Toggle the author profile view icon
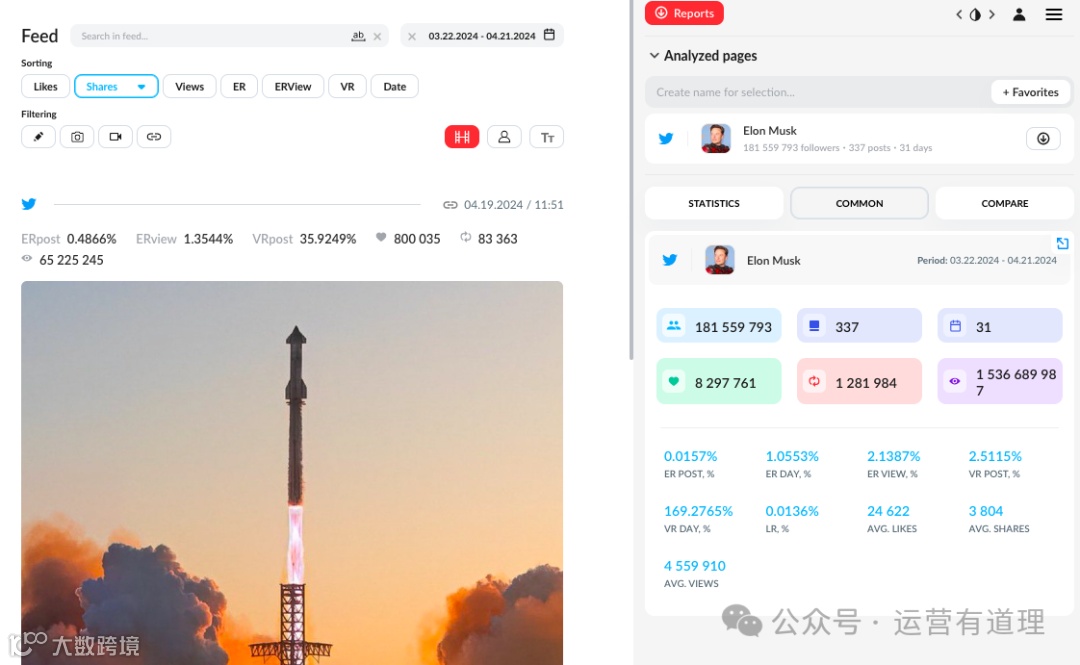Screen dimensions: 1080x665 (x=504, y=136)
